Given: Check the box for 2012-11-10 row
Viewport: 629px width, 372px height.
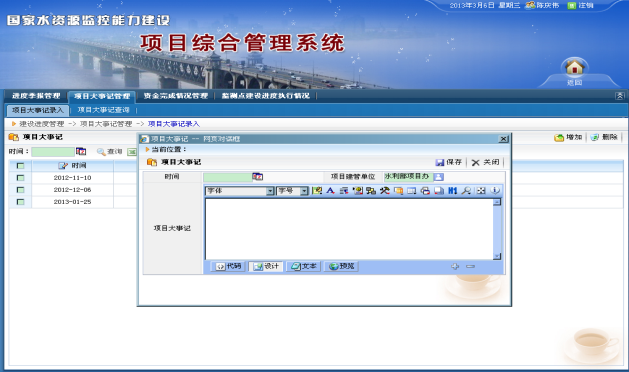Looking at the screenshot, I should (20, 177).
